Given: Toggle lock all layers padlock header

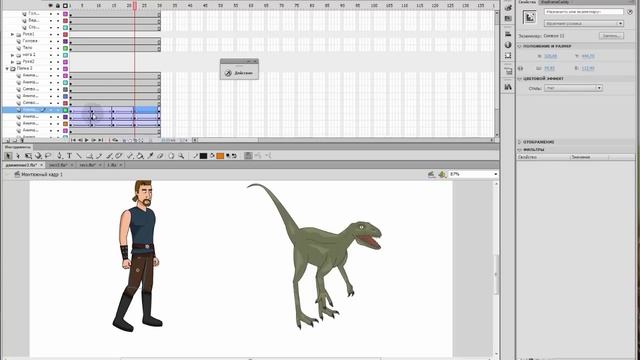Looking at the screenshot, I should point(58,6).
